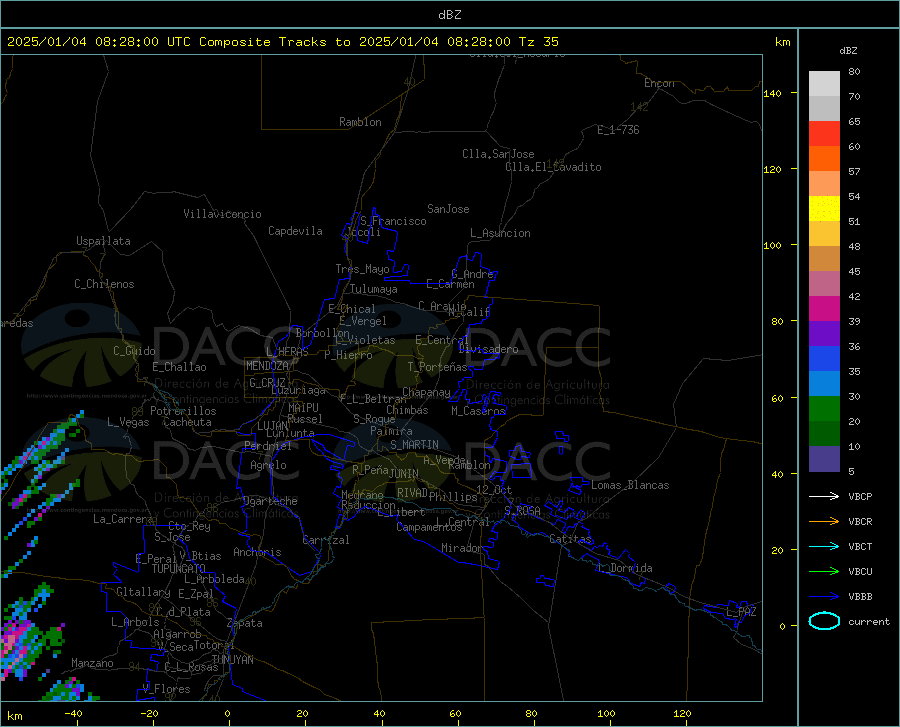Click the V_Flores map label
Screen dimensions: 900x727
166,689
